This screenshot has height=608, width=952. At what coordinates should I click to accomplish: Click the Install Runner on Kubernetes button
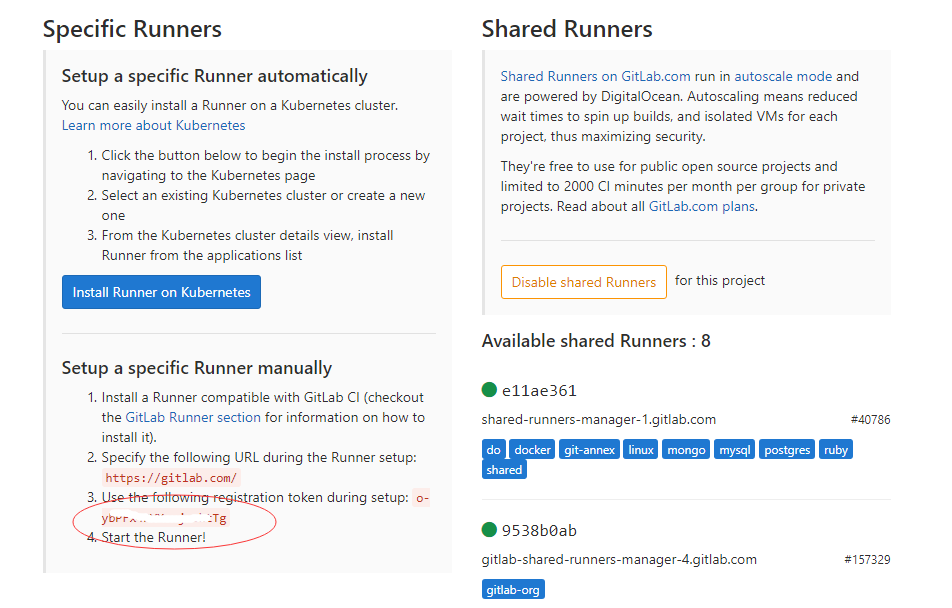coord(162,292)
